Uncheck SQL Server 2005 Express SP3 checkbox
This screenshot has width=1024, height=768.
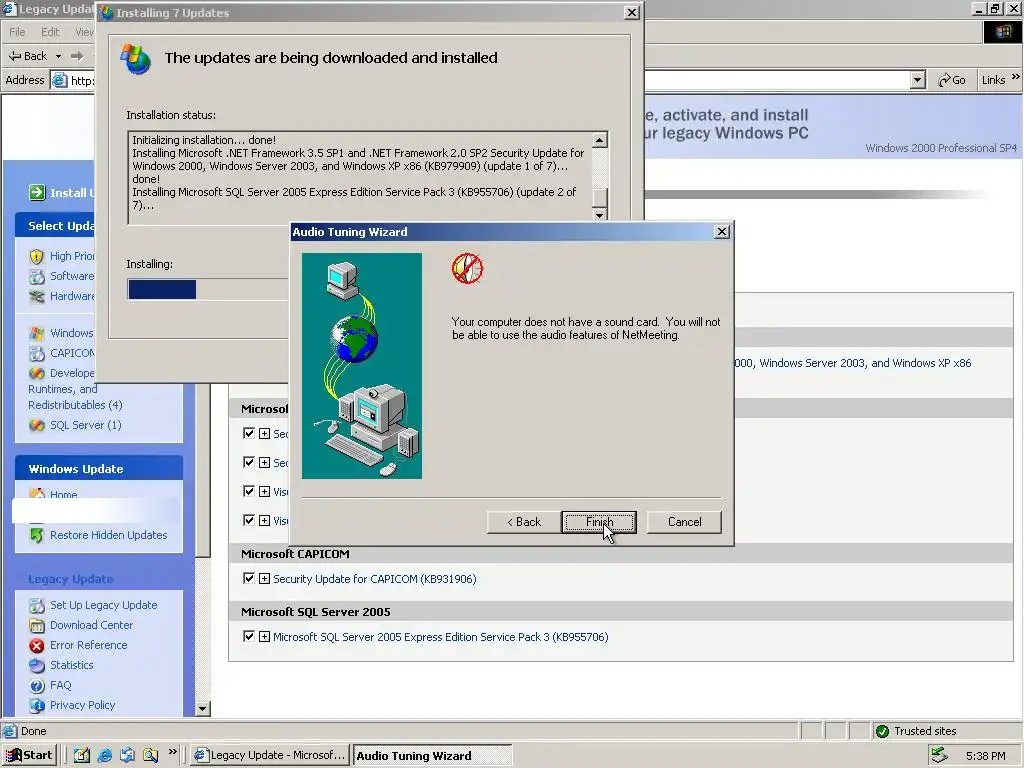248,637
